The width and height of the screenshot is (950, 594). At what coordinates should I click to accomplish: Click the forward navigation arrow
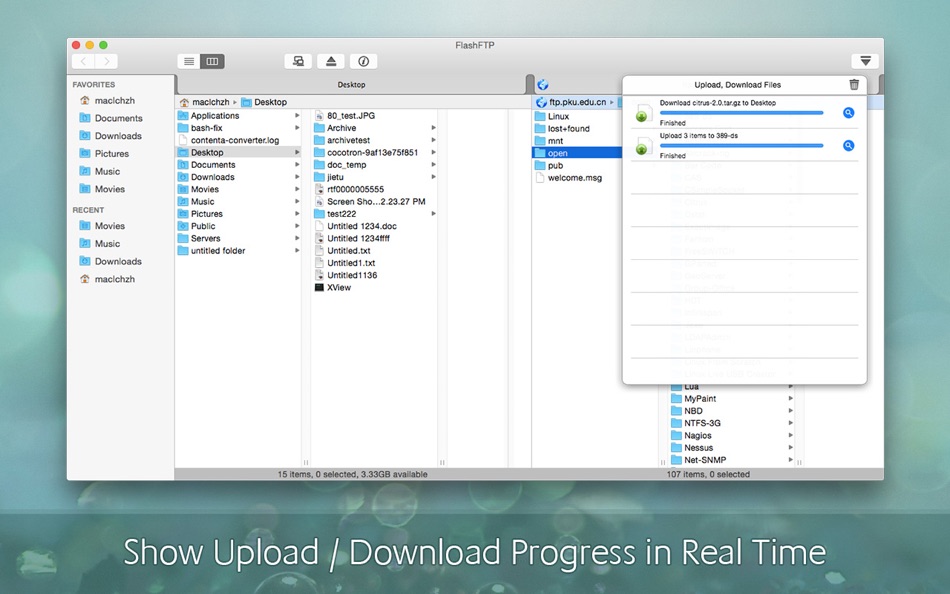click(107, 61)
